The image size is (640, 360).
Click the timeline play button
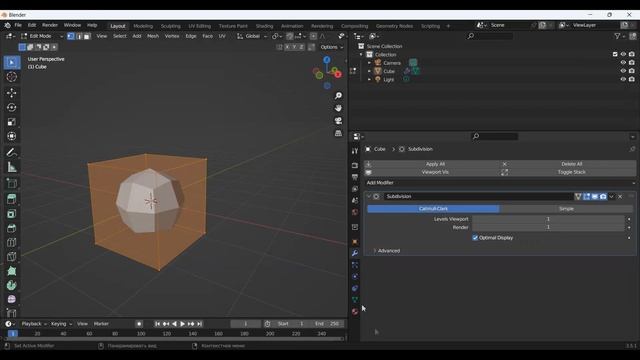(x=182, y=324)
